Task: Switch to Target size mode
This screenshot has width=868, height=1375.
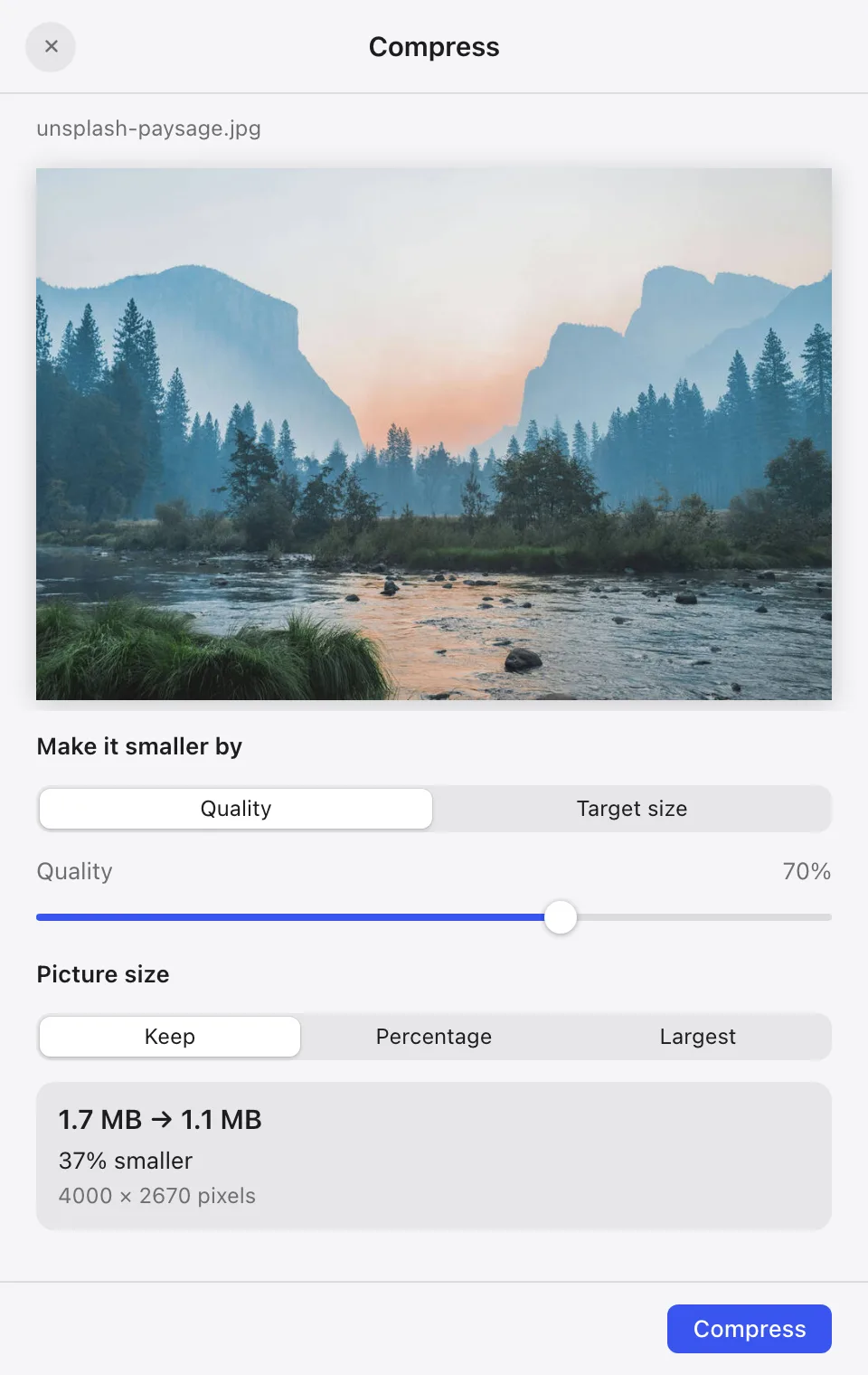Action: tap(632, 809)
